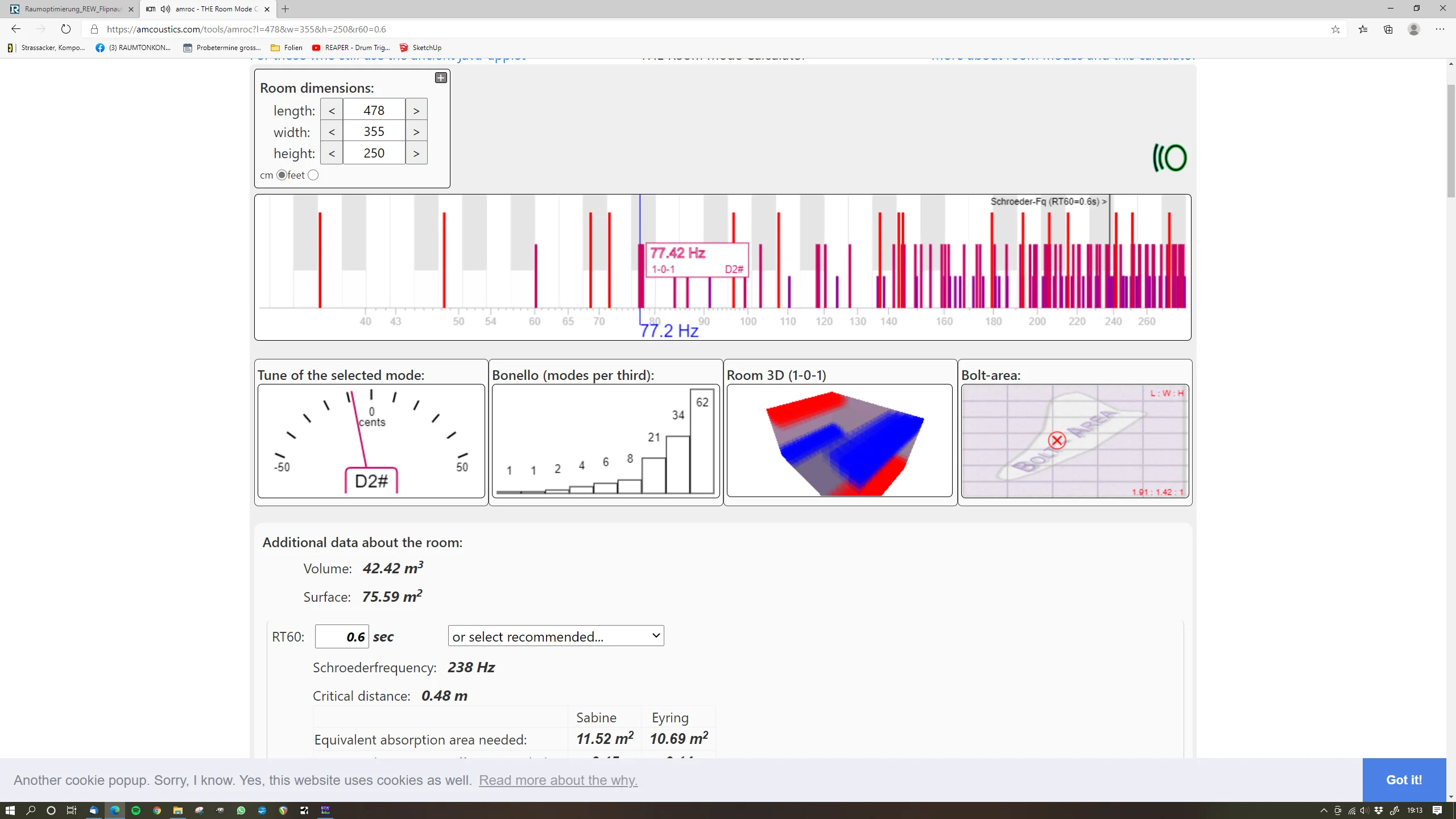Open browser Collections icon
Screen dimensions: 1456x819
coord(1388,29)
